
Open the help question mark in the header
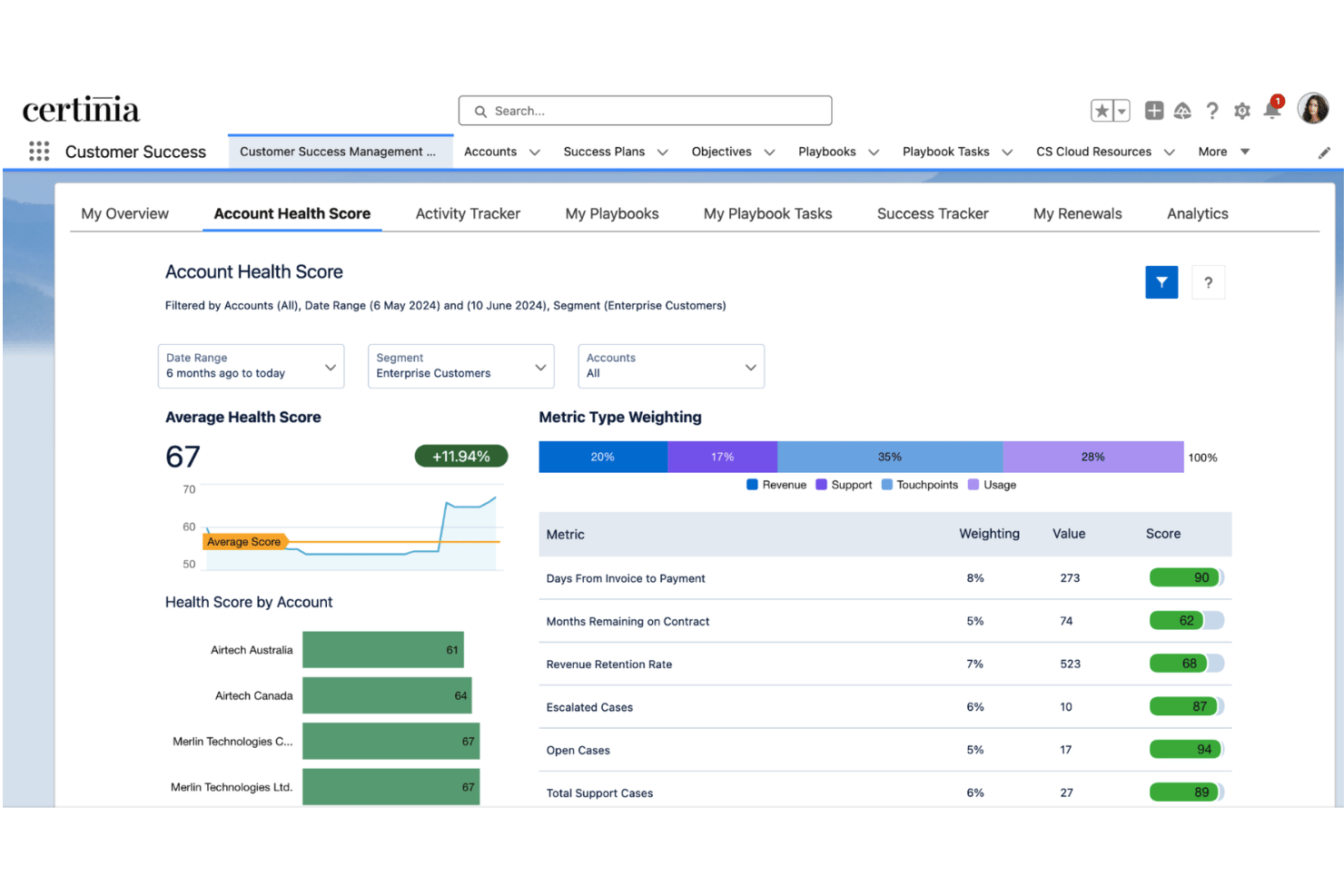pos(1212,111)
